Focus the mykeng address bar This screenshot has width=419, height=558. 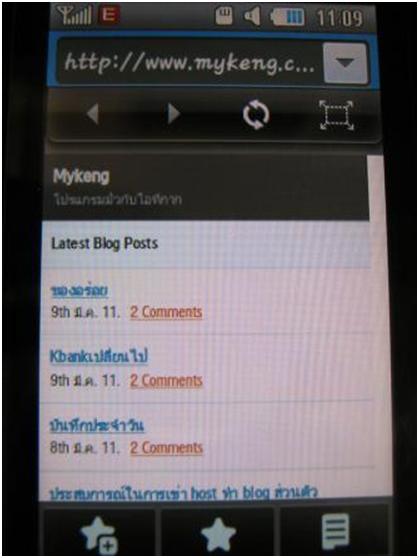point(189,63)
